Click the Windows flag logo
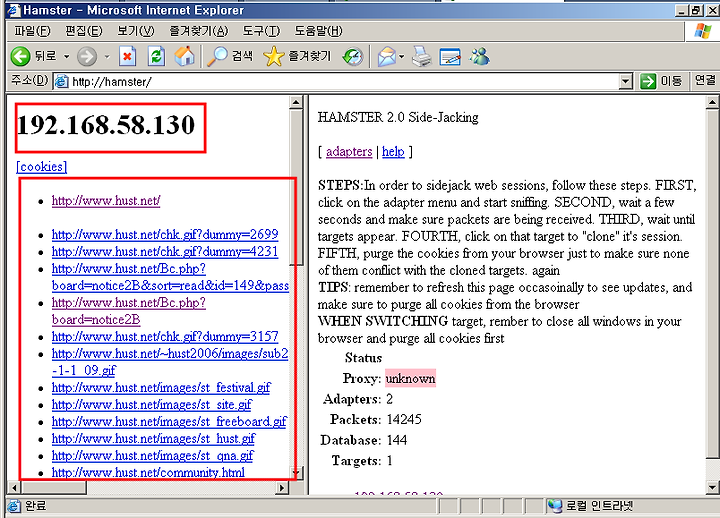Screen dimensions: 720x518 (x=703, y=31)
